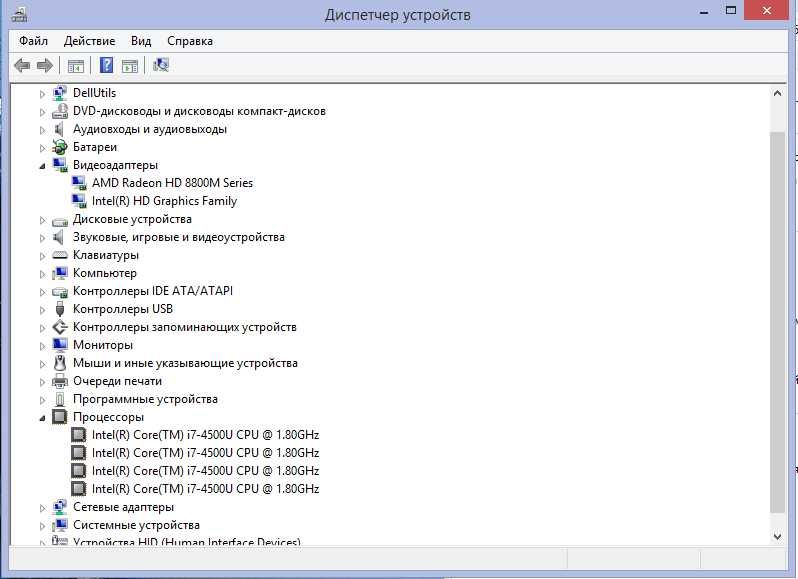Close the Диспетчер устройств window
This screenshot has height=579, width=798.
pyautogui.click(x=767, y=11)
